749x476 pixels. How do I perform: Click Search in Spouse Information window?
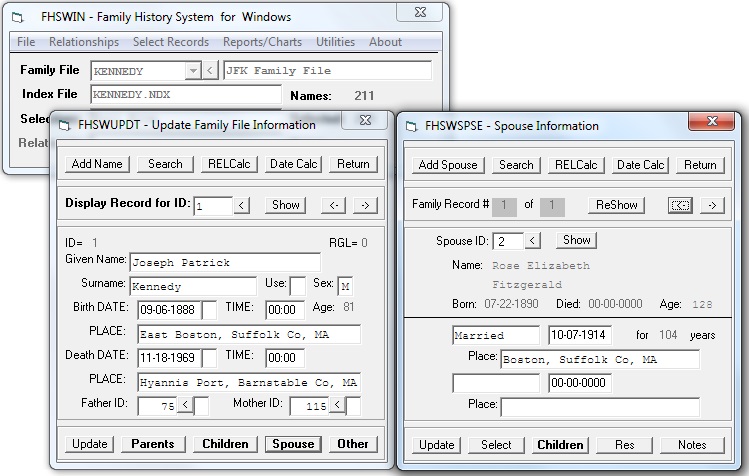click(x=516, y=165)
